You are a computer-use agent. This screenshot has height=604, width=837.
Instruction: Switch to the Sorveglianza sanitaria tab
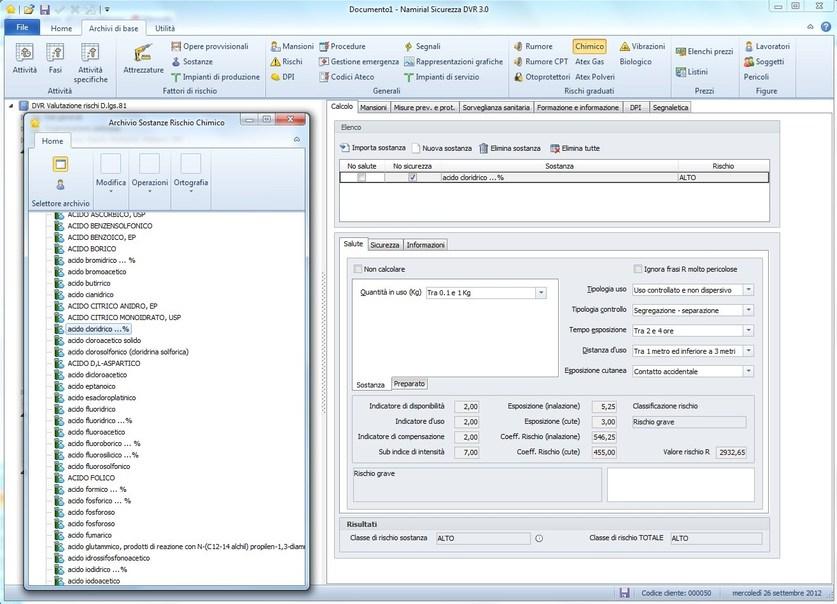pos(496,107)
